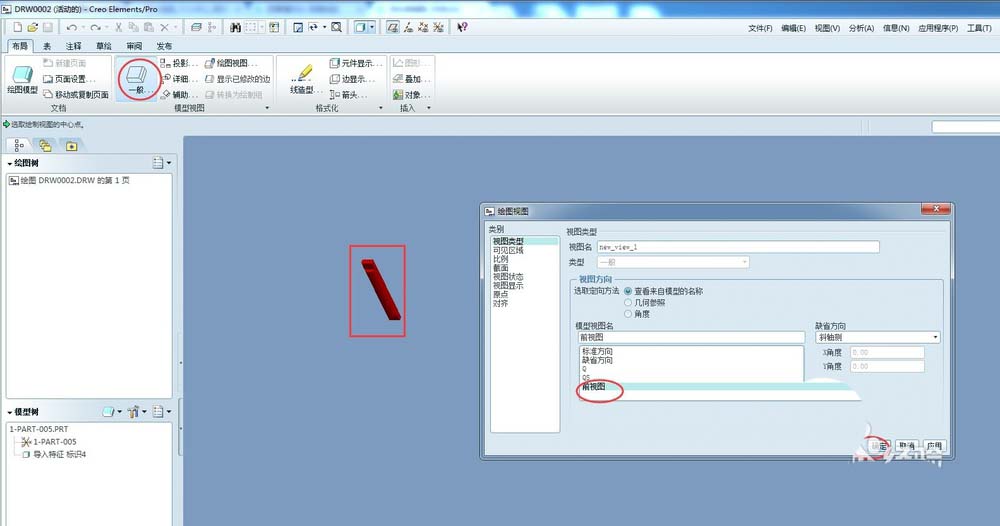Click the 取消 cancel button
This screenshot has height=526, width=1000.
907,446
